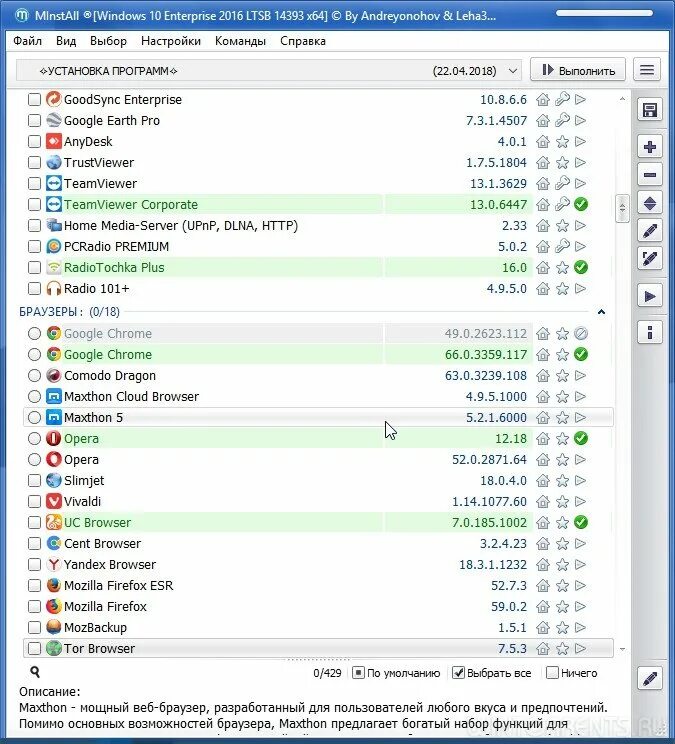Click the play arrow for TrustViewer
This screenshot has width=675, height=744.
[x=580, y=162]
